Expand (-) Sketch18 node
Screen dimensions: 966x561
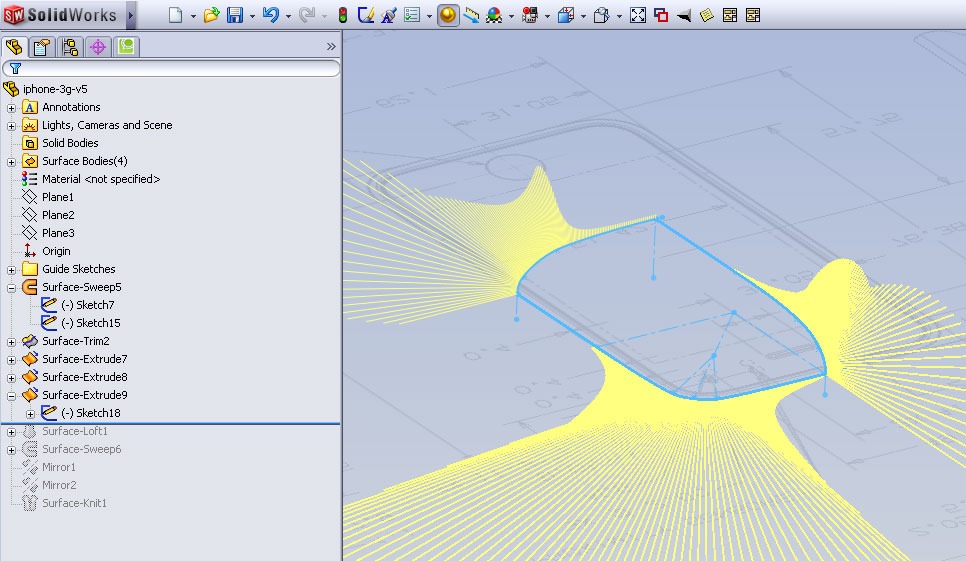click(x=30, y=414)
